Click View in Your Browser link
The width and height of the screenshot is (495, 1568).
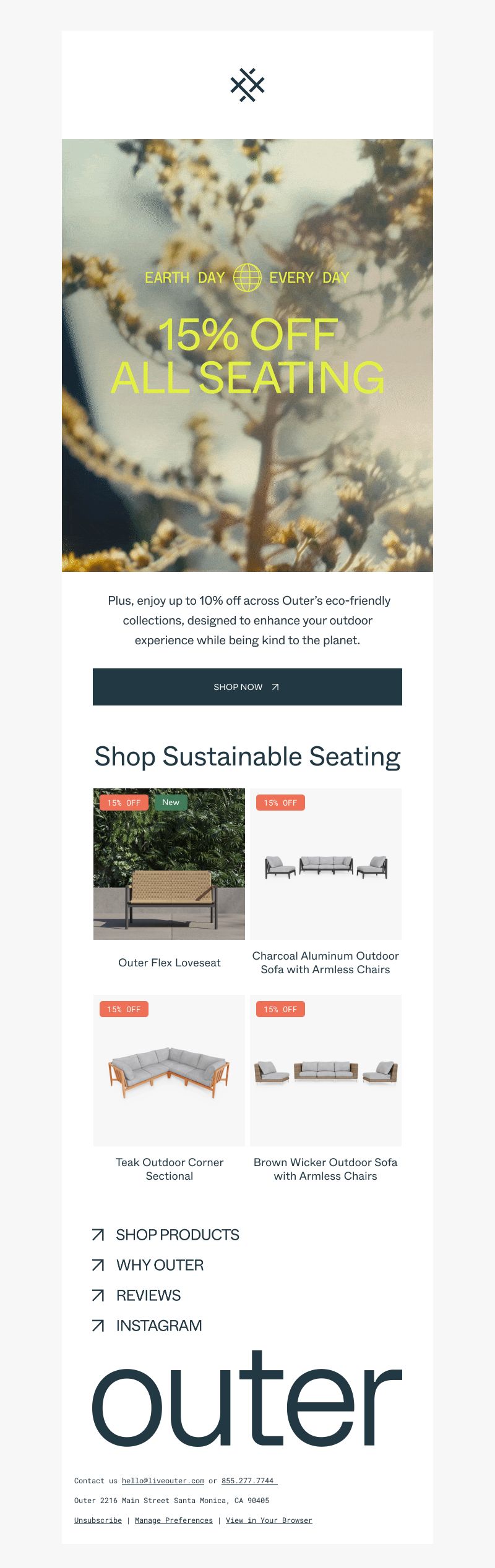(269, 1520)
